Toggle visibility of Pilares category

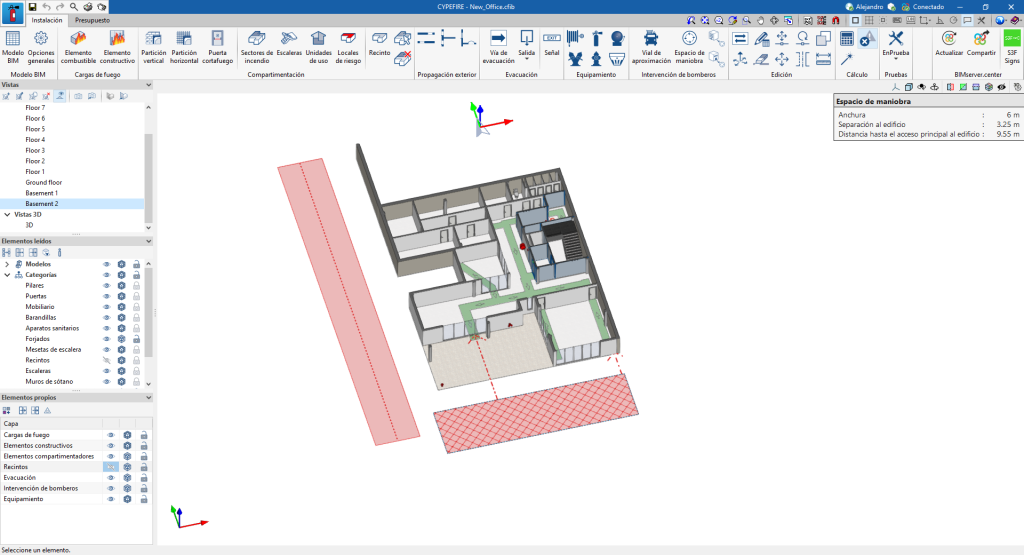click(x=106, y=285)
